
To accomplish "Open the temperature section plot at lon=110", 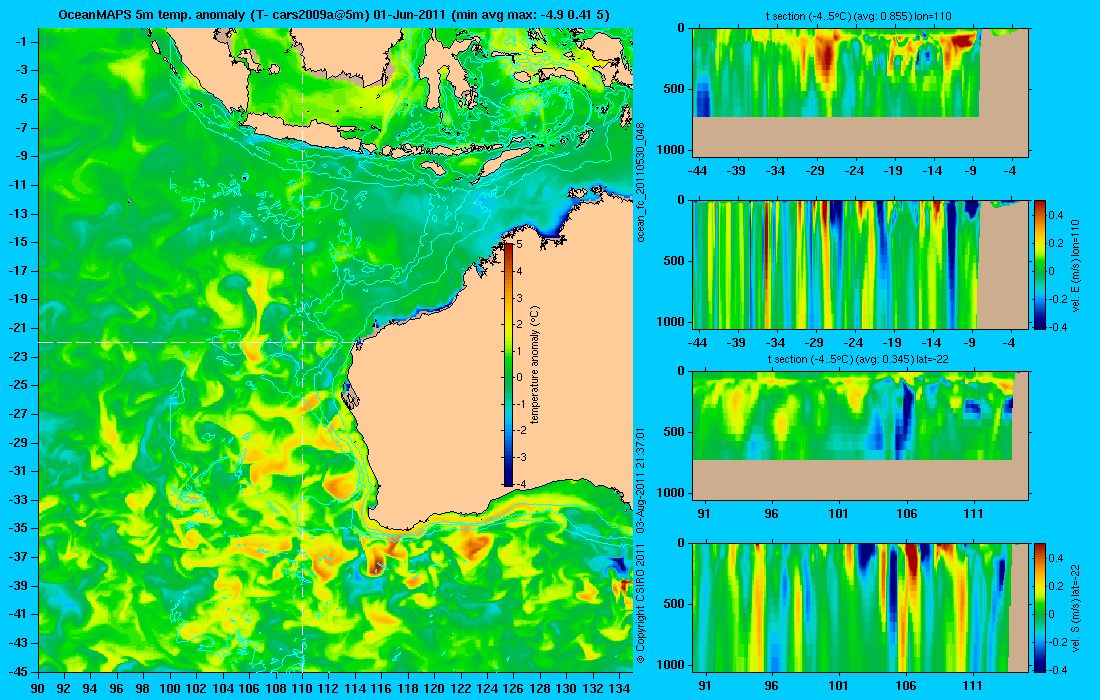I will (x=861, y=92).
